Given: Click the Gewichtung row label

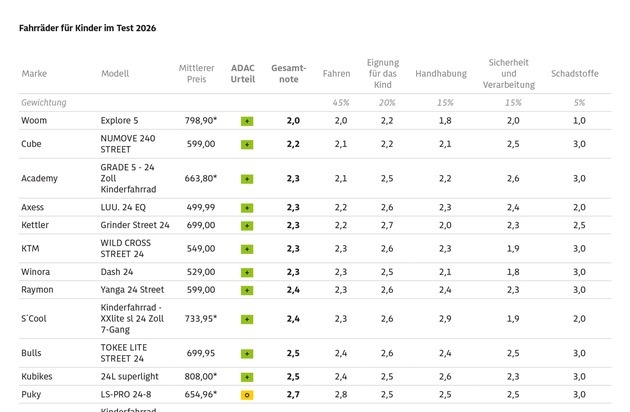Looking at the screenshot, I should point(44,103).
